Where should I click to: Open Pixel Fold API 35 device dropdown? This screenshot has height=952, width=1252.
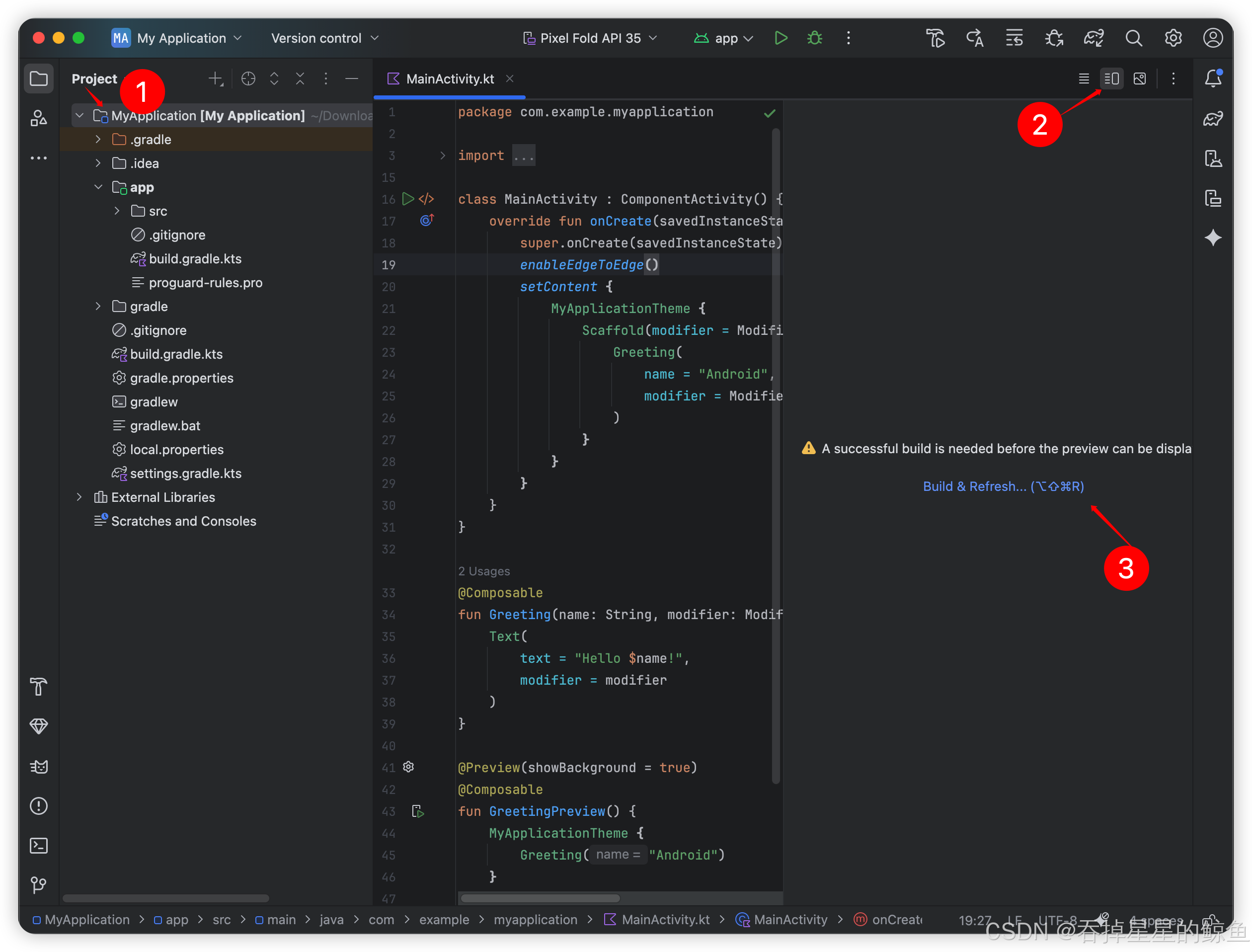pyautogui.click(x=589, y=38)
